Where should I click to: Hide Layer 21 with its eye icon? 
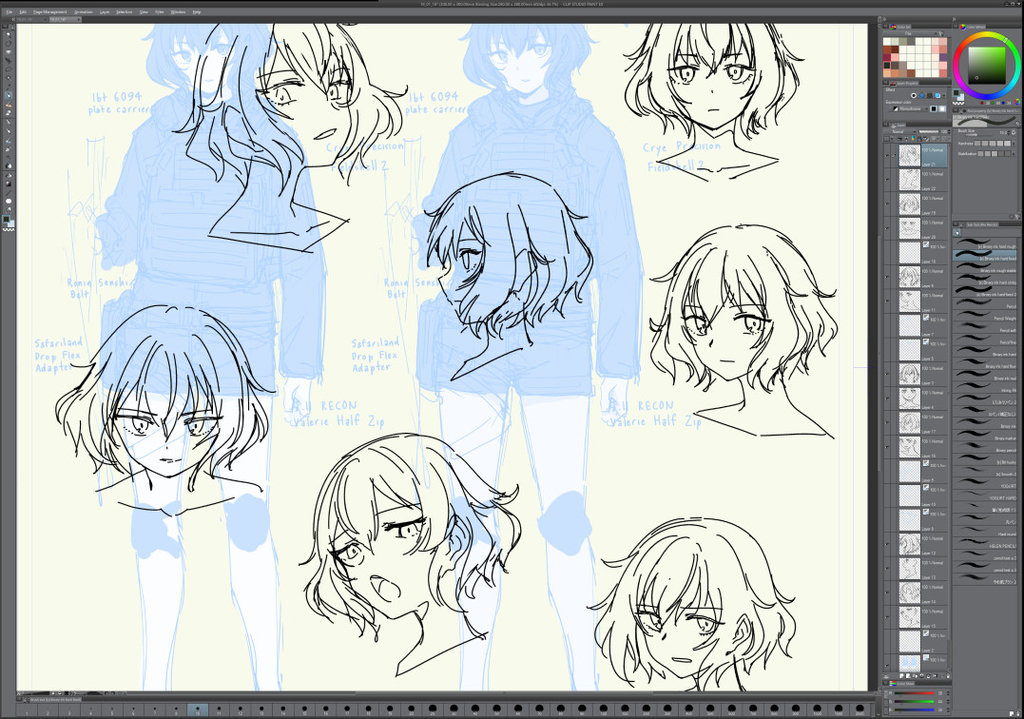pyautogui.click(x=887, y=156)
